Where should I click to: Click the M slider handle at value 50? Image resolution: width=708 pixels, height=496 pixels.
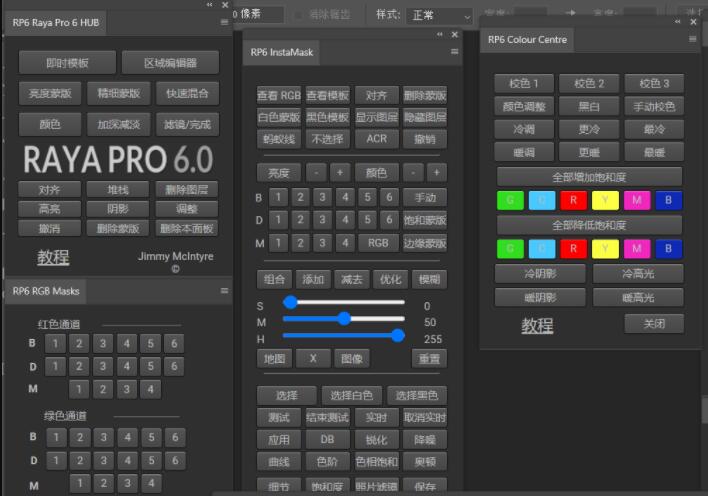(344, 319)
